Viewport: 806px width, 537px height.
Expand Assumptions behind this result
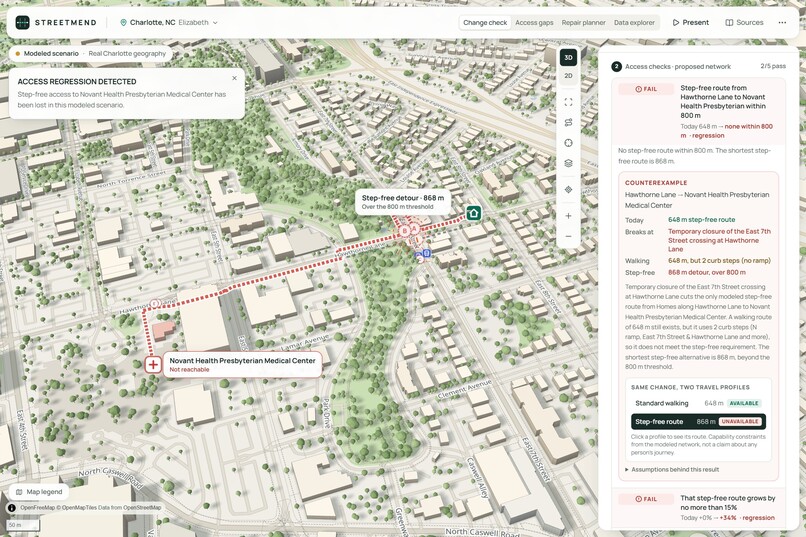click(672, 470)
